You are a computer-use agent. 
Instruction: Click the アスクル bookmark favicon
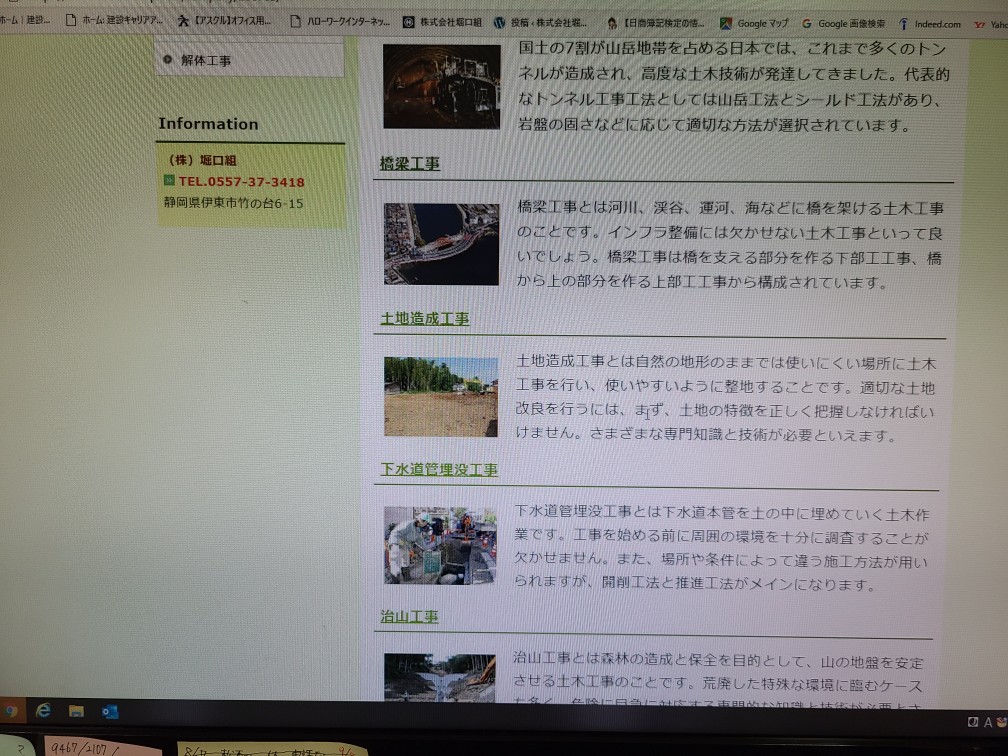(x=183, y=21)
